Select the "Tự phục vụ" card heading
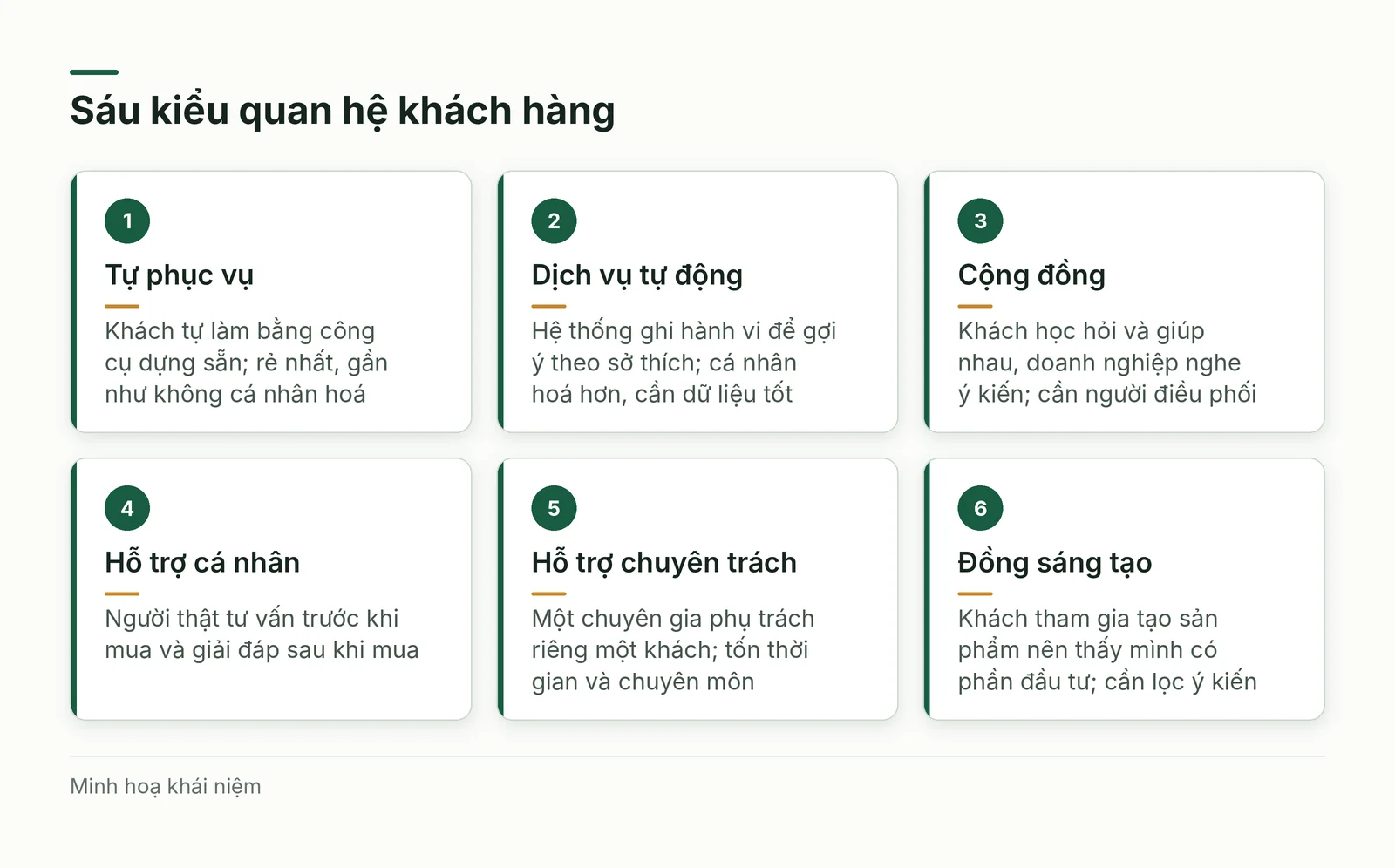The image size is (1395, 868). [179, 275]
